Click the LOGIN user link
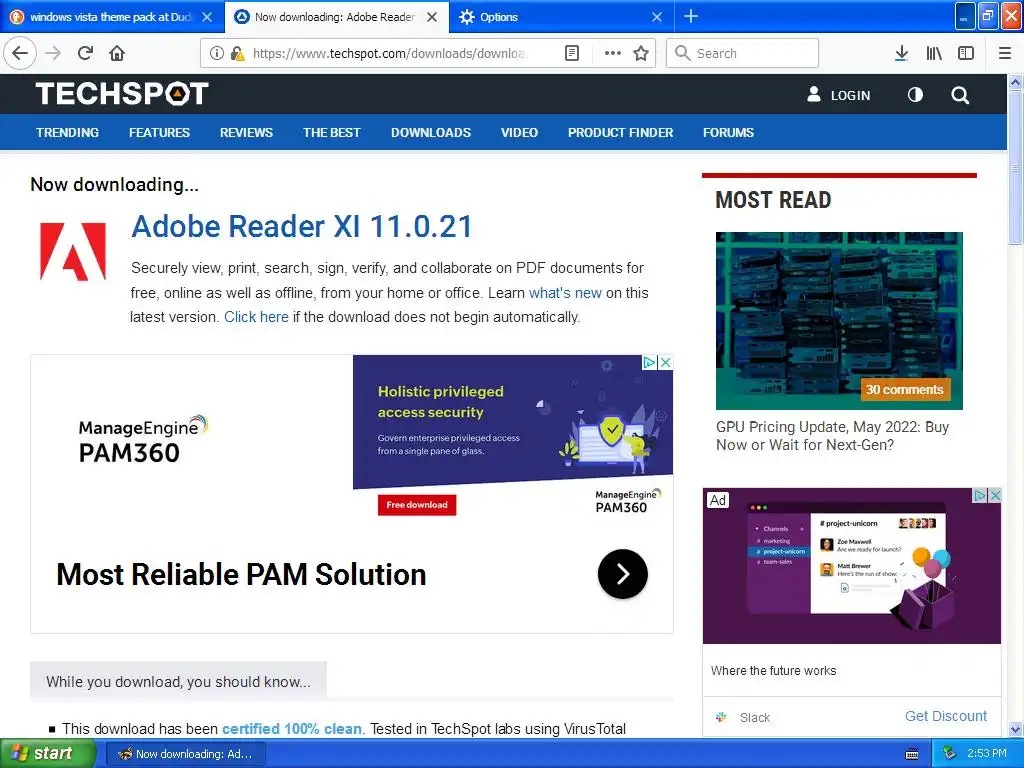This screenshot has width=1024, height=768. coord(839,95)
